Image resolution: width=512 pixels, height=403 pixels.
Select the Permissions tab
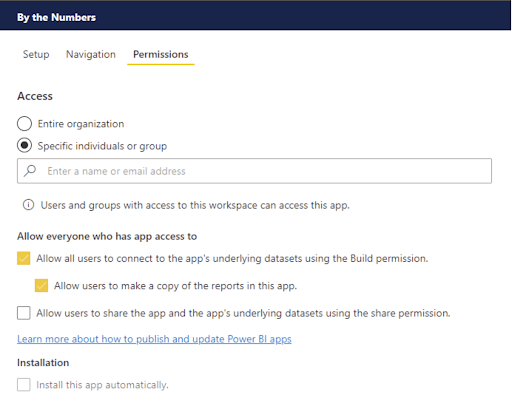point(161,54)
